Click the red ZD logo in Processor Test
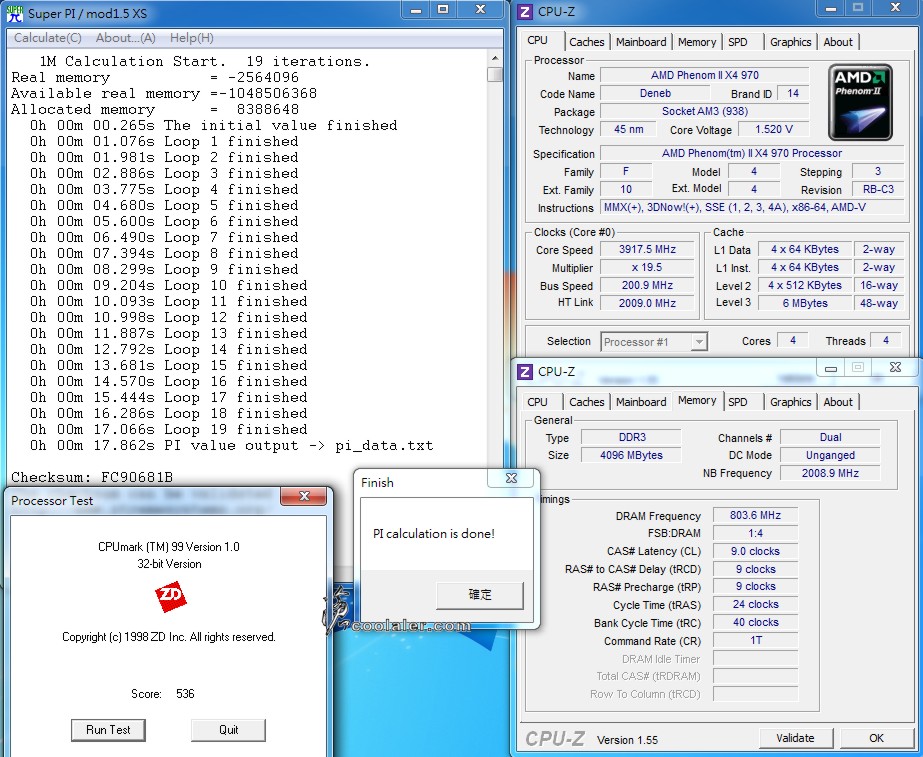 click(171, 596)
